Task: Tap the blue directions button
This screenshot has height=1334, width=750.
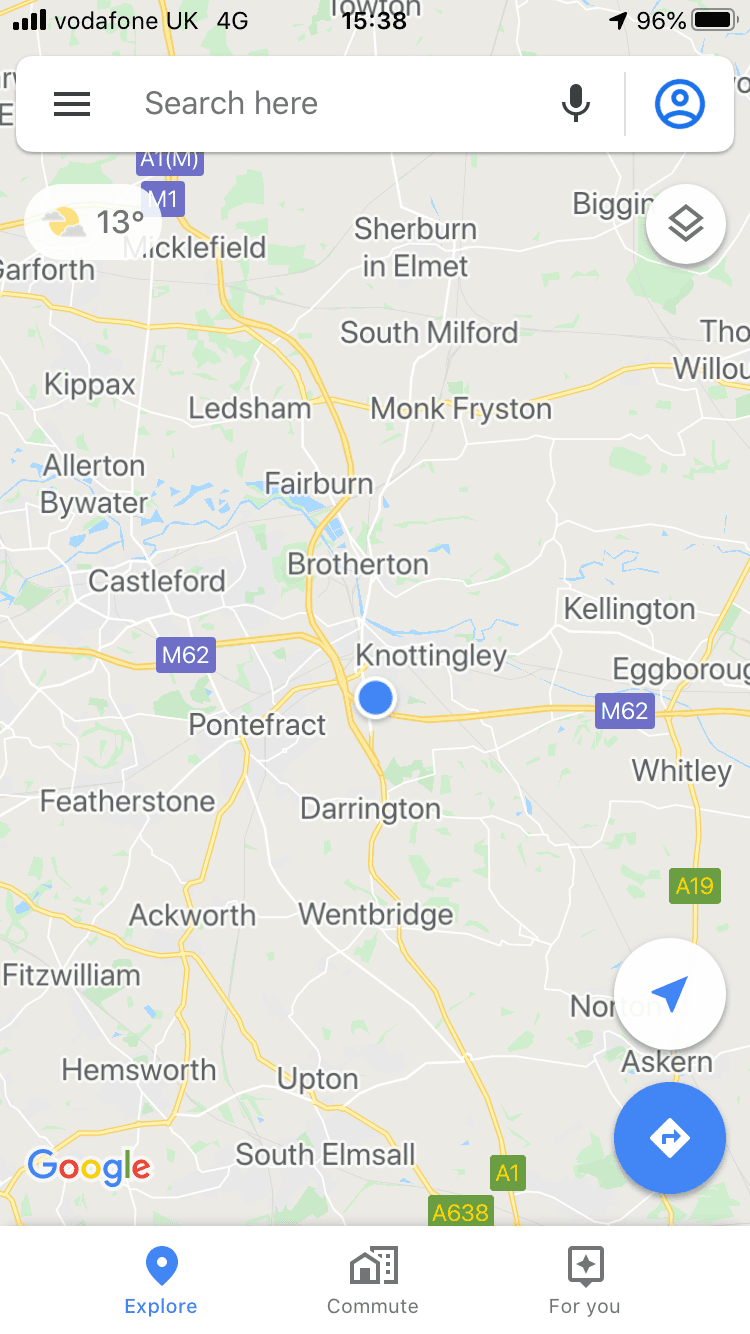Action: point(669,1138)
